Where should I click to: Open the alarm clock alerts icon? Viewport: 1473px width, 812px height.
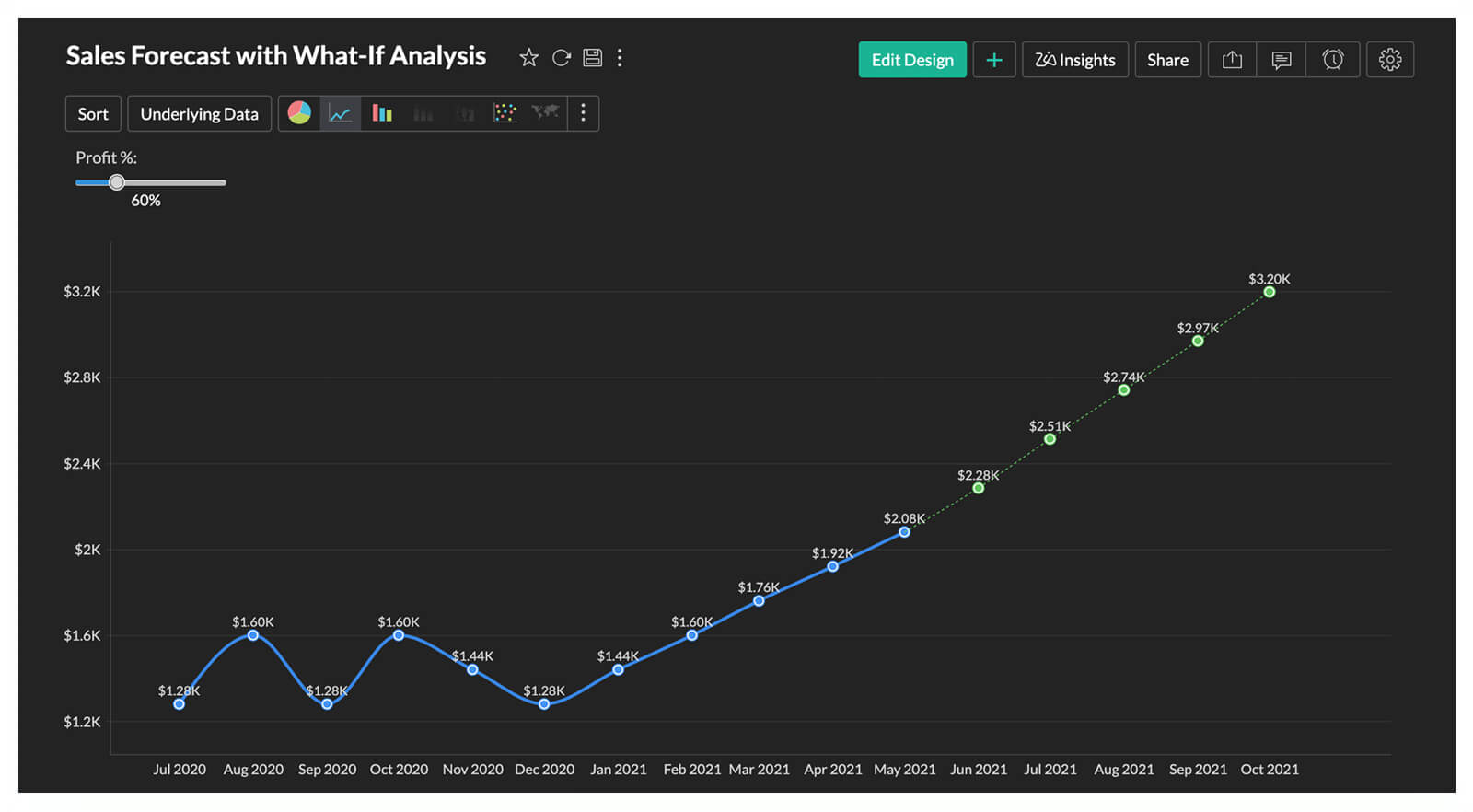click(1332, 60)
